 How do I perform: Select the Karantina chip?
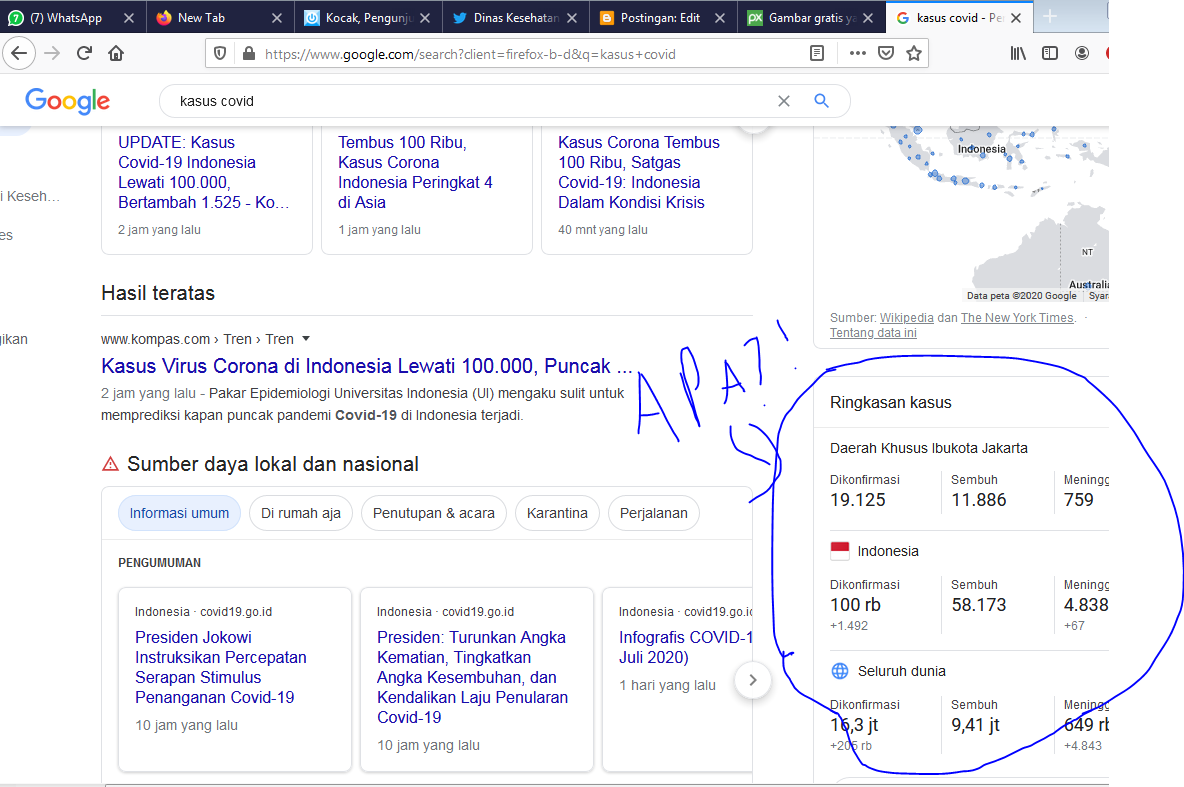557,513
